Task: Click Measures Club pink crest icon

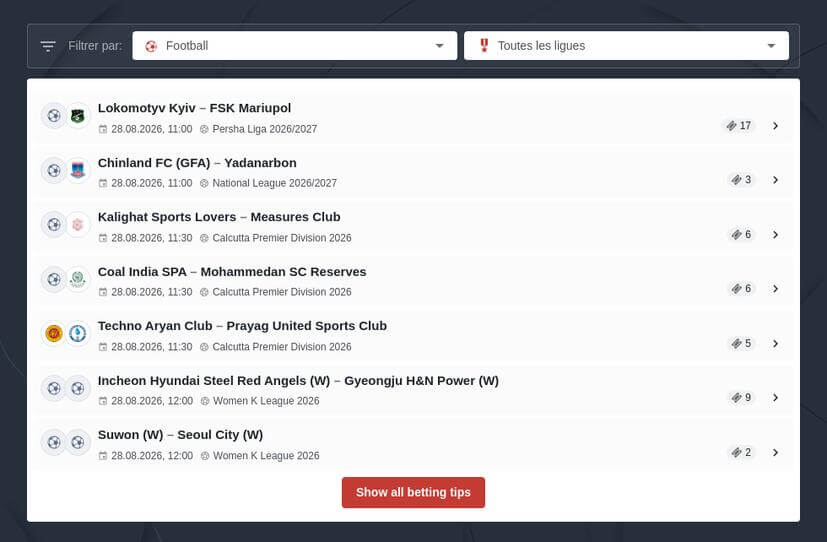Action: coord(78,225)
